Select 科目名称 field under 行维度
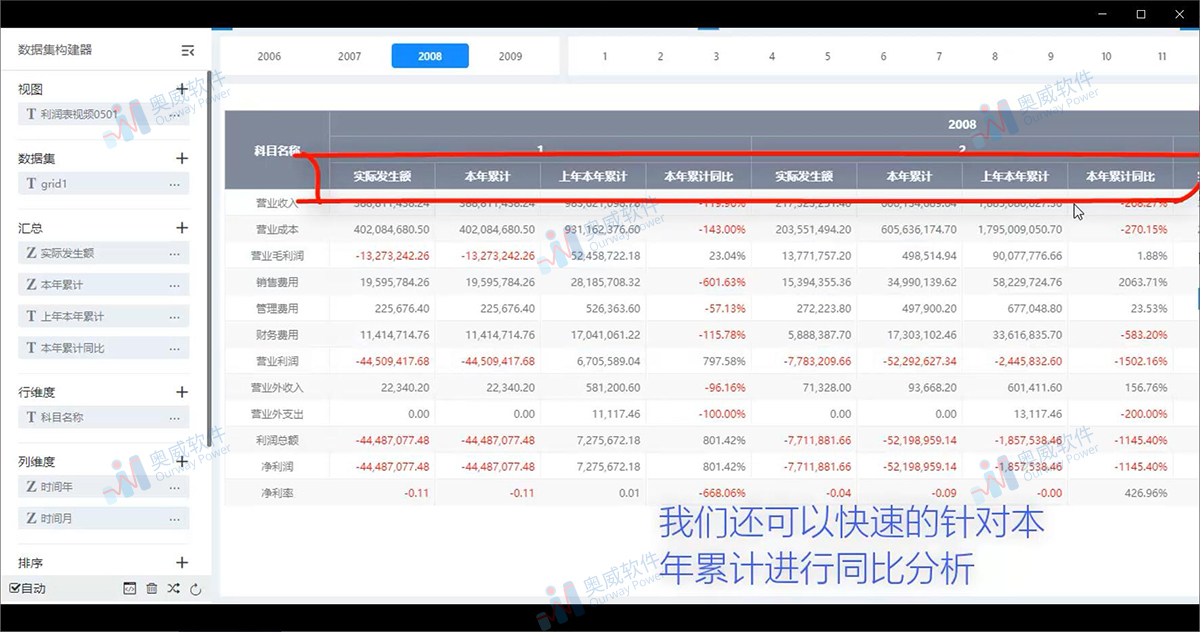1200x632 pixels. pyautogui.click(x=104, y=417)
